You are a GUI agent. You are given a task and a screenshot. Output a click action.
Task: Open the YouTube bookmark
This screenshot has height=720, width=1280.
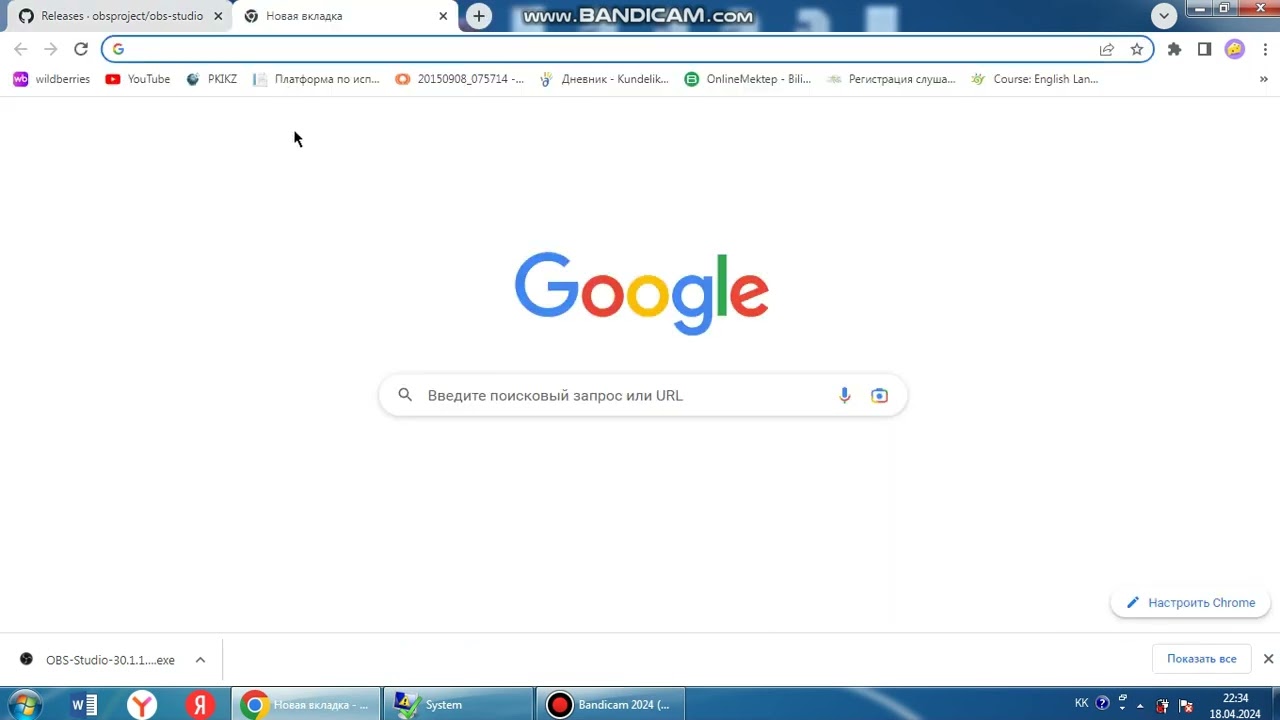click(x=138, y=79)
